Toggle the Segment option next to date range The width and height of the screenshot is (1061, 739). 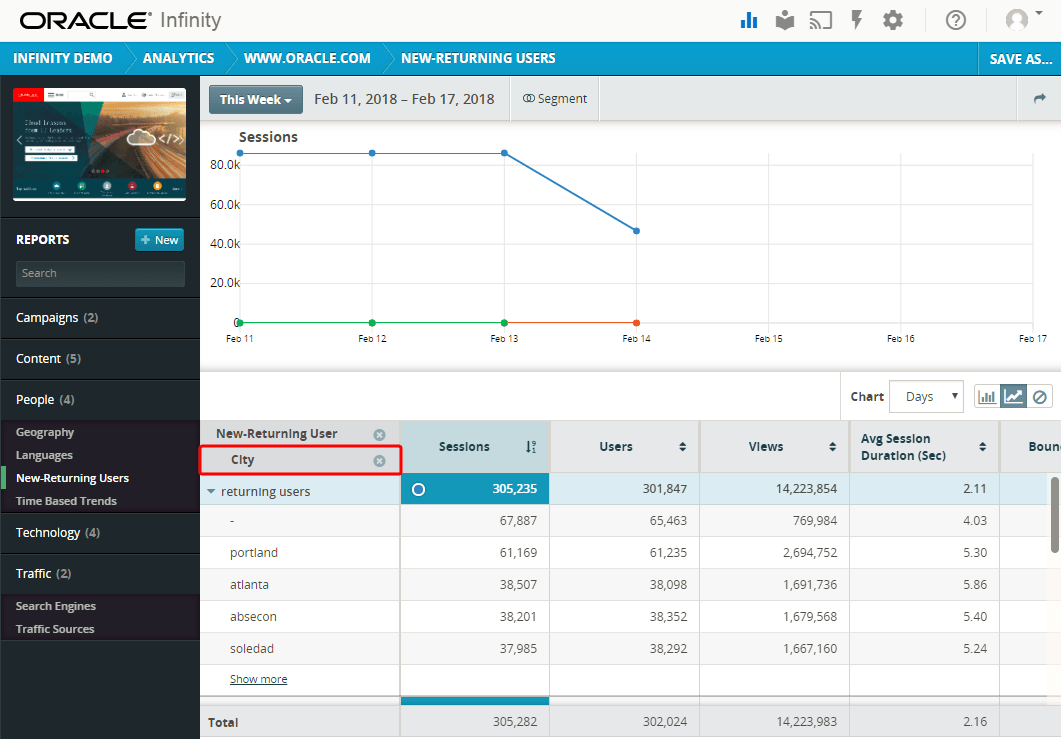coord(554,98)
